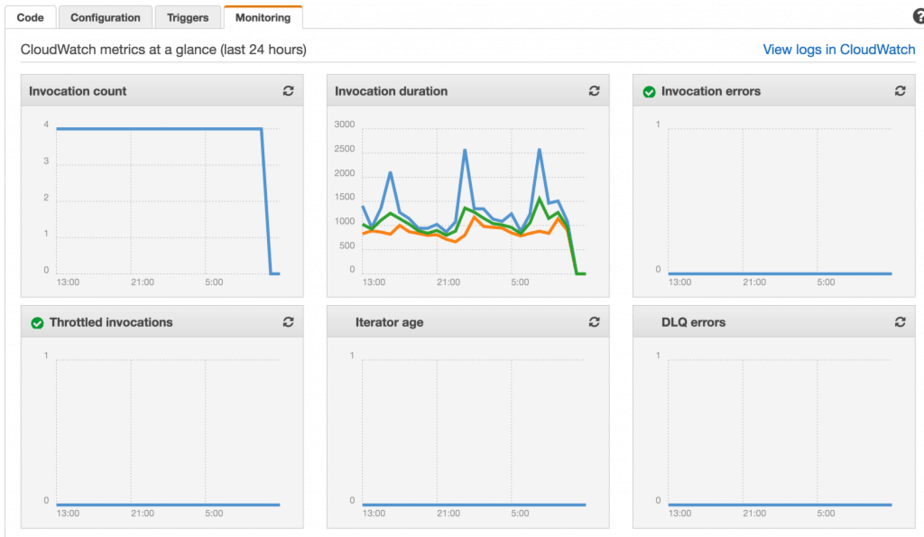This screenshot has width=924, height=537.
Task: Open the Configuration tab
Action: coord(105,17)
